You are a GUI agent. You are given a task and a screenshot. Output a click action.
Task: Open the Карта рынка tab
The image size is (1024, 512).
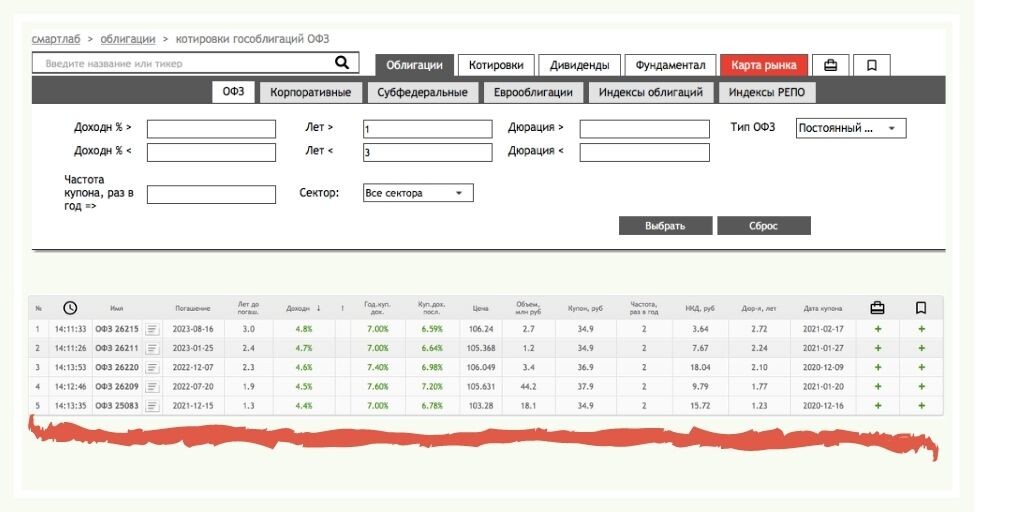763,65
